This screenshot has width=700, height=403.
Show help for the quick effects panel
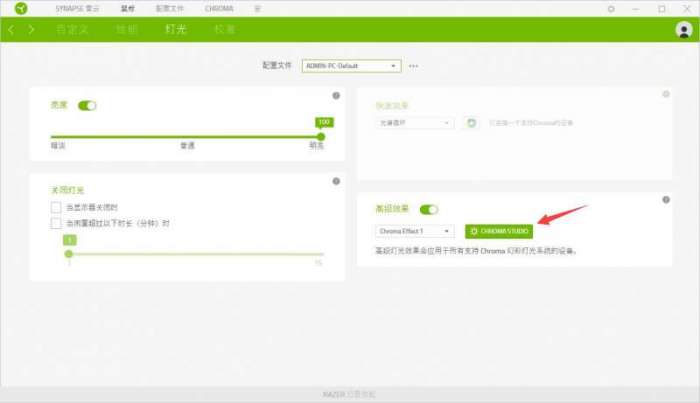pos(666,94)
